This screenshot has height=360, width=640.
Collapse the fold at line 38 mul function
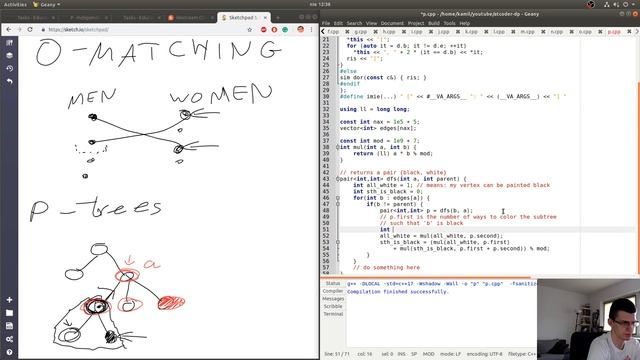(x=338, y=147)
